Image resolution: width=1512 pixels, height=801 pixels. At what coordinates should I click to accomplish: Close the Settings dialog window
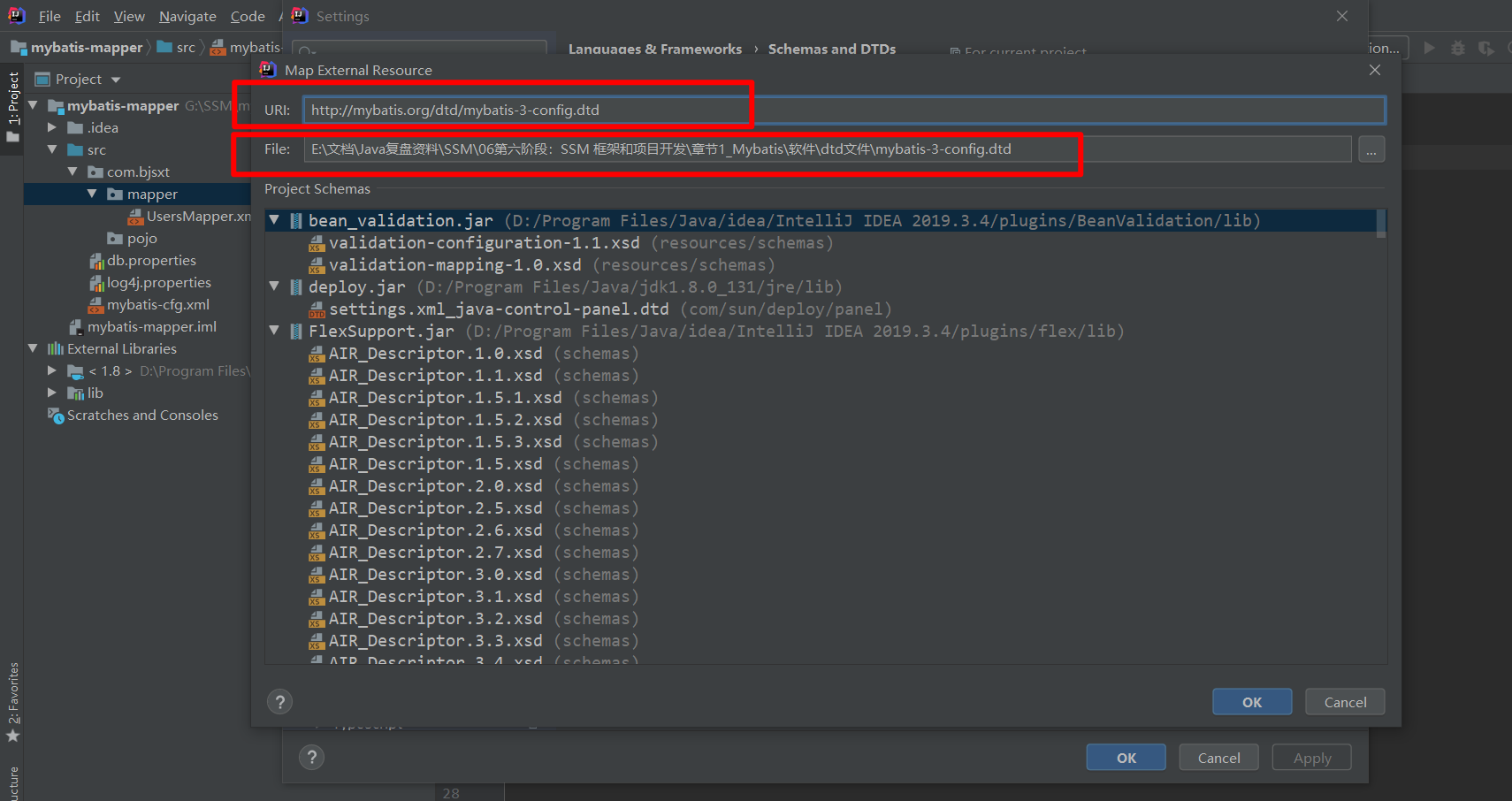pyautogui.click(x=1342, y=16)
